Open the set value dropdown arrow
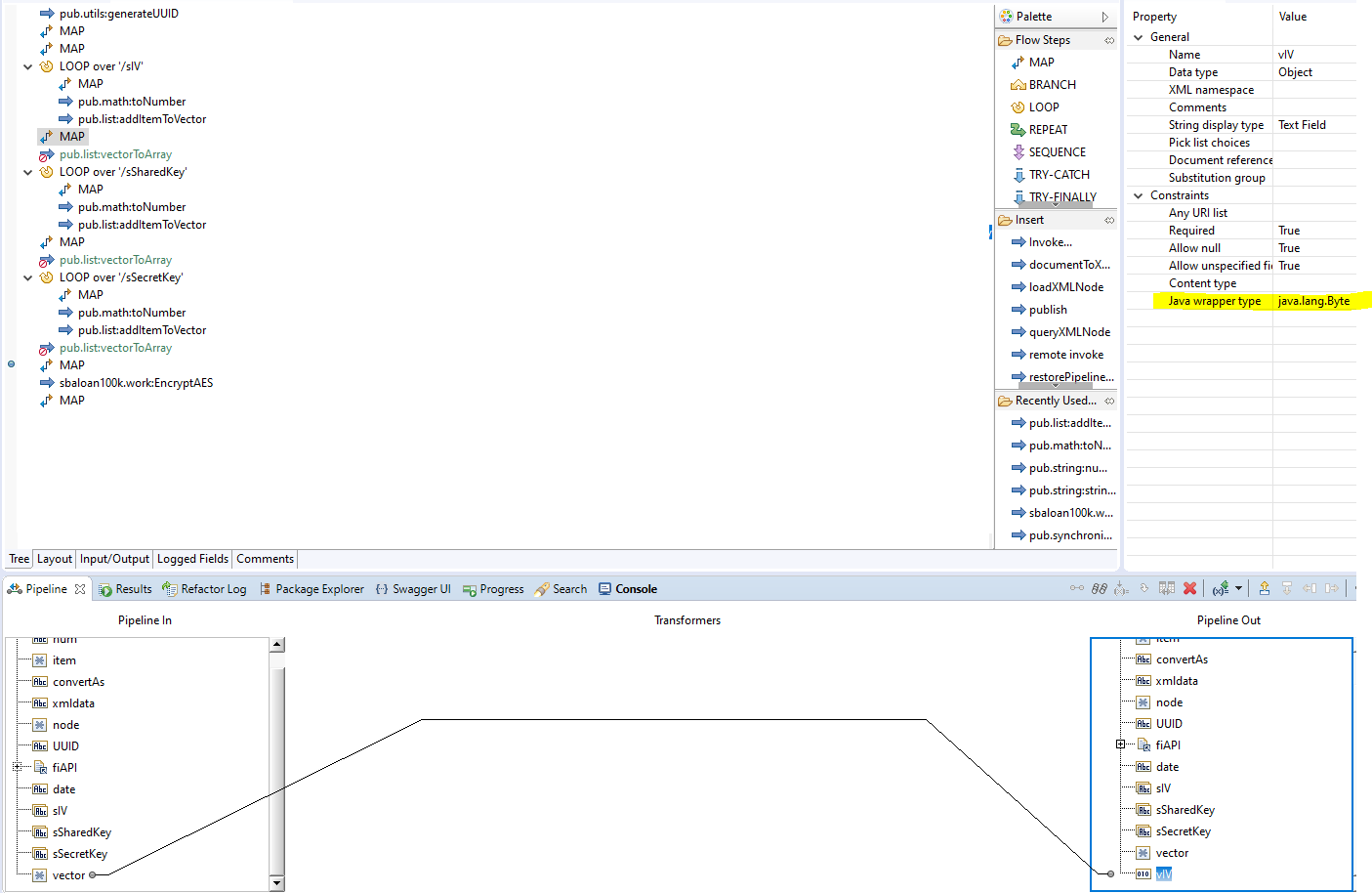 [x=1238, y=588]
